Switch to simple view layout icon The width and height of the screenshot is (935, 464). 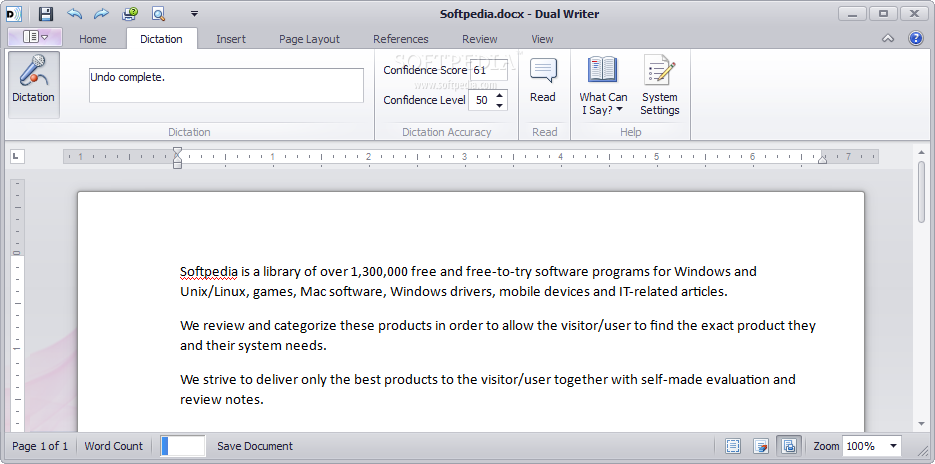tap(733, 446)
